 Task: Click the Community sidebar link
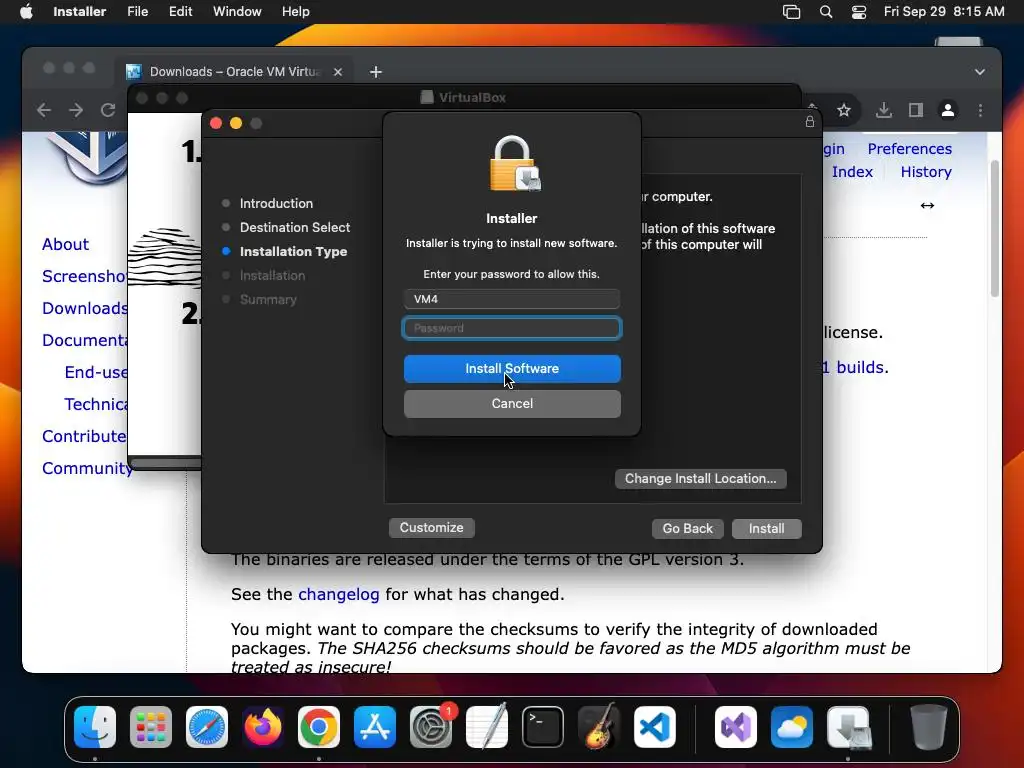click(87, 468)
